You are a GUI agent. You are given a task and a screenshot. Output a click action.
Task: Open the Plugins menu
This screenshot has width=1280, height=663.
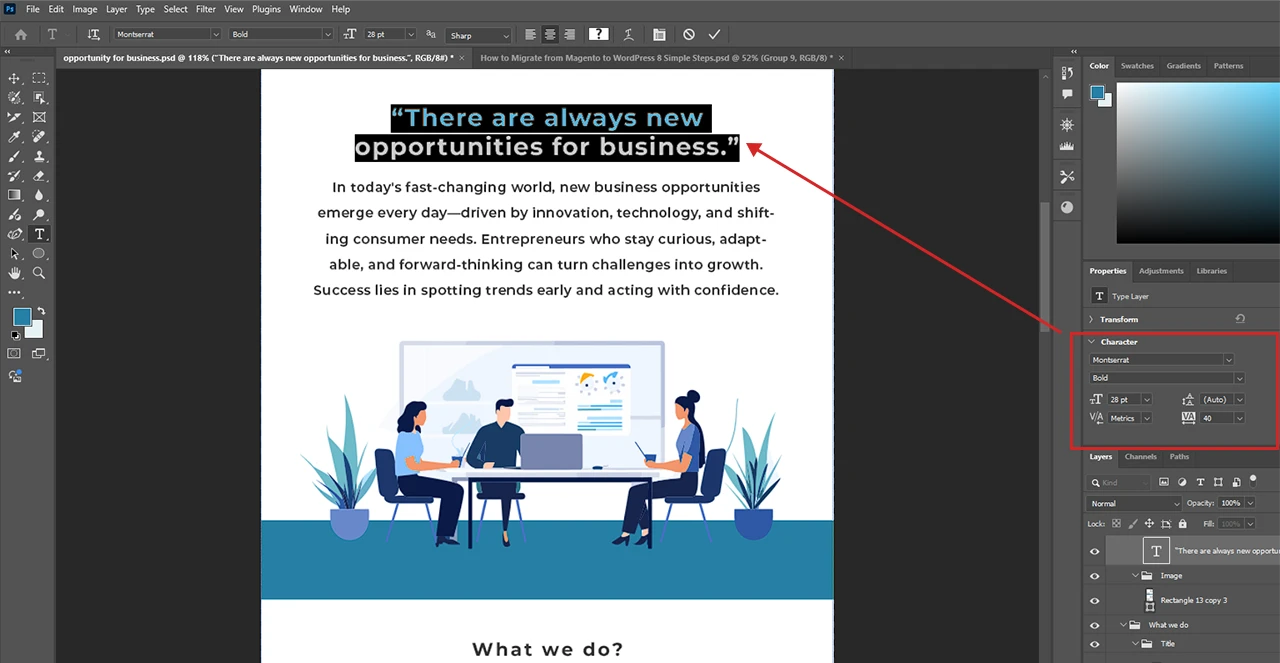(x=266, y=9)
